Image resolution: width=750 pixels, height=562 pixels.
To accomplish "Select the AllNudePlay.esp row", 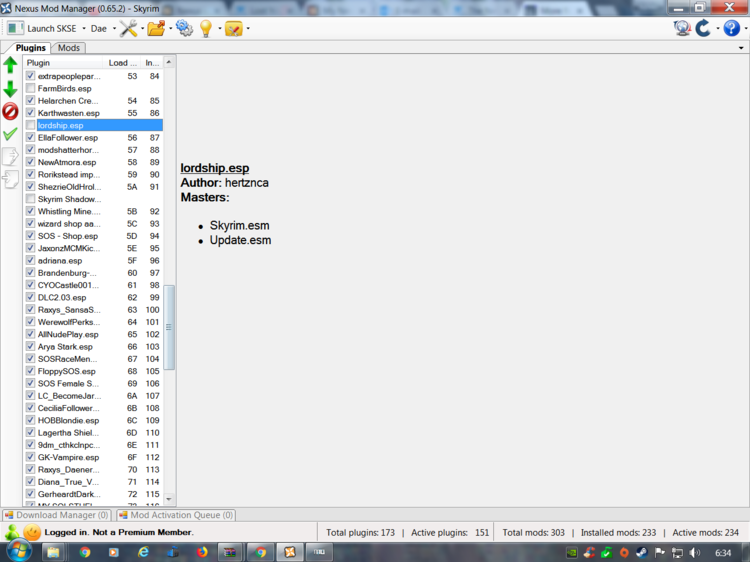I will 93,334.
